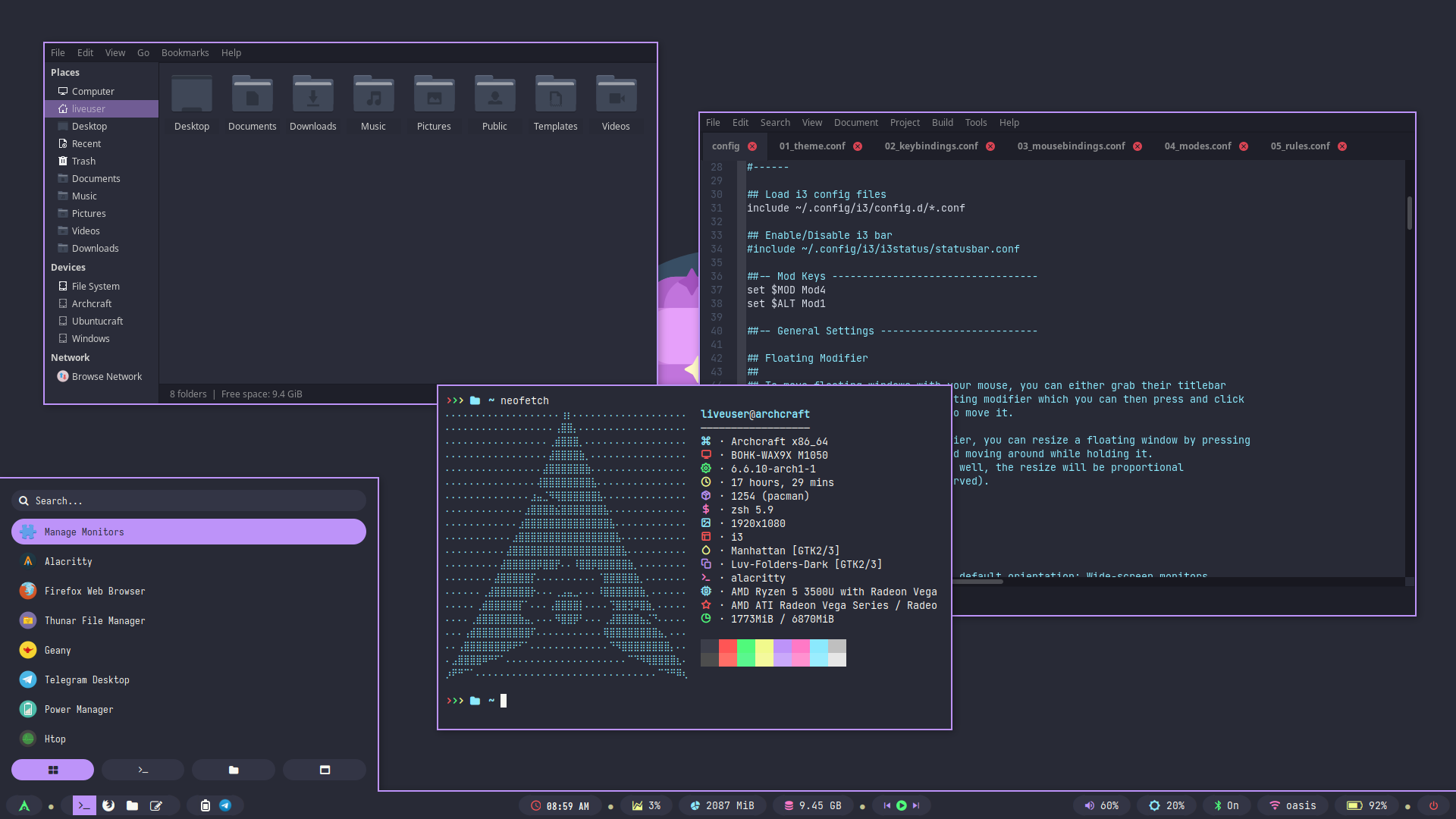Skip to the next track in the bar

(x=916, y=805)
